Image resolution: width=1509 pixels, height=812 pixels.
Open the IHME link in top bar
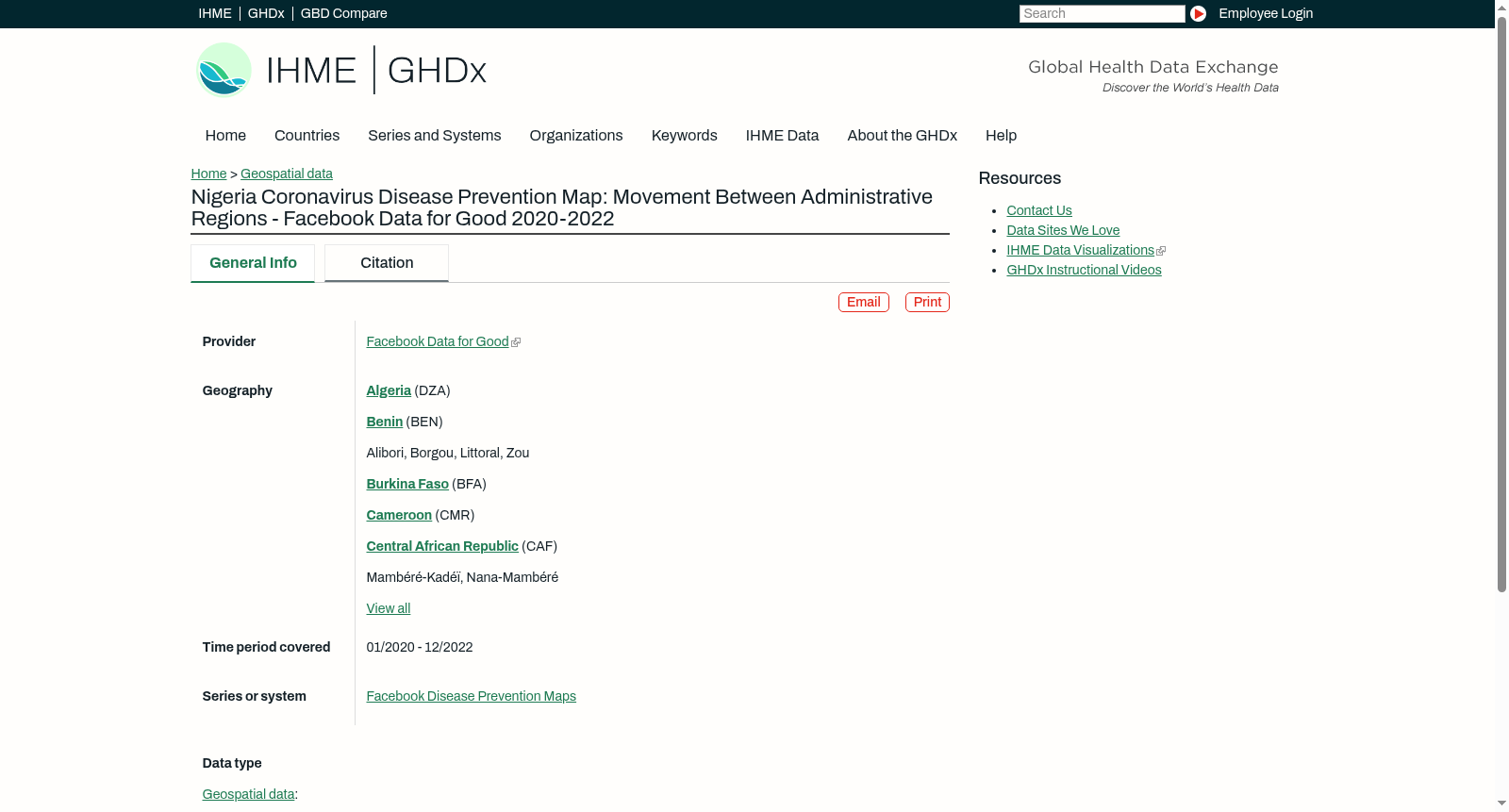(x=215, y=13)
